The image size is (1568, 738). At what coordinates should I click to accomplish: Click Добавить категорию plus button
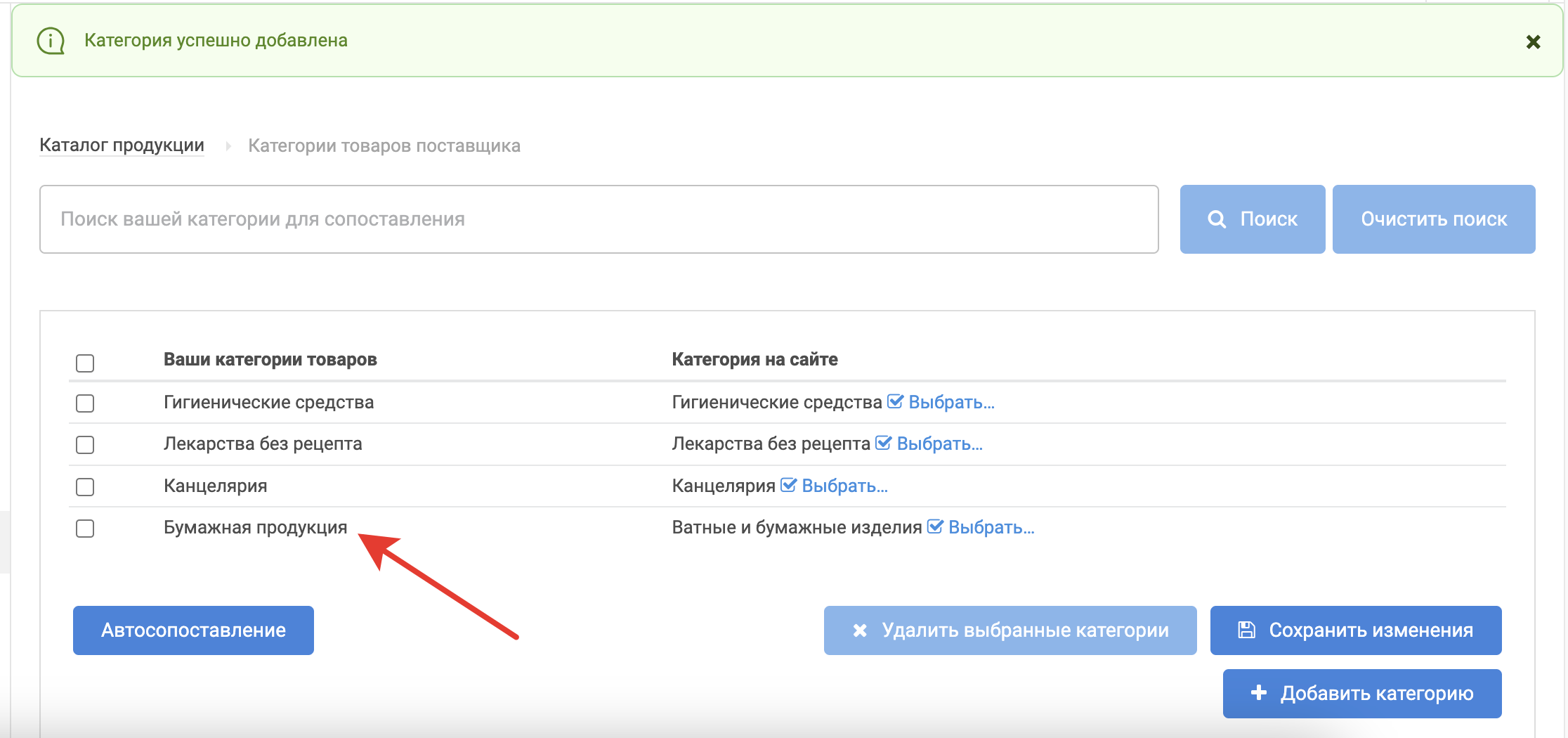pos(1361,694)
